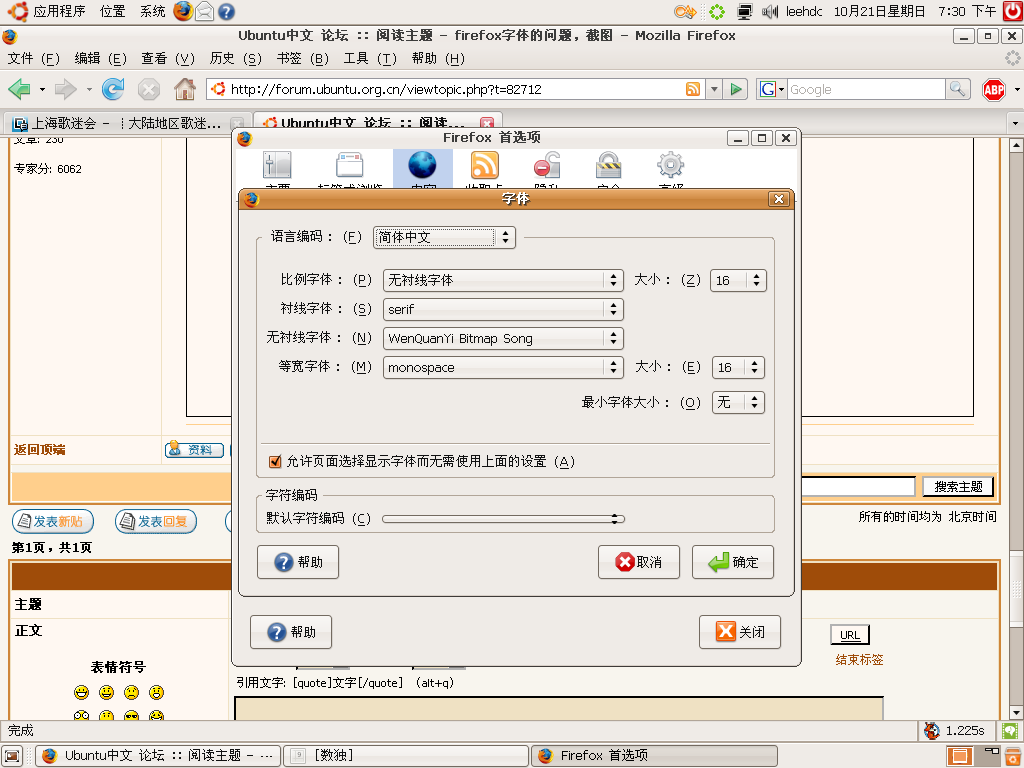Screen dimensions: 1024x768
Task: Click the 结束标签 link
Action: [859, 660]
